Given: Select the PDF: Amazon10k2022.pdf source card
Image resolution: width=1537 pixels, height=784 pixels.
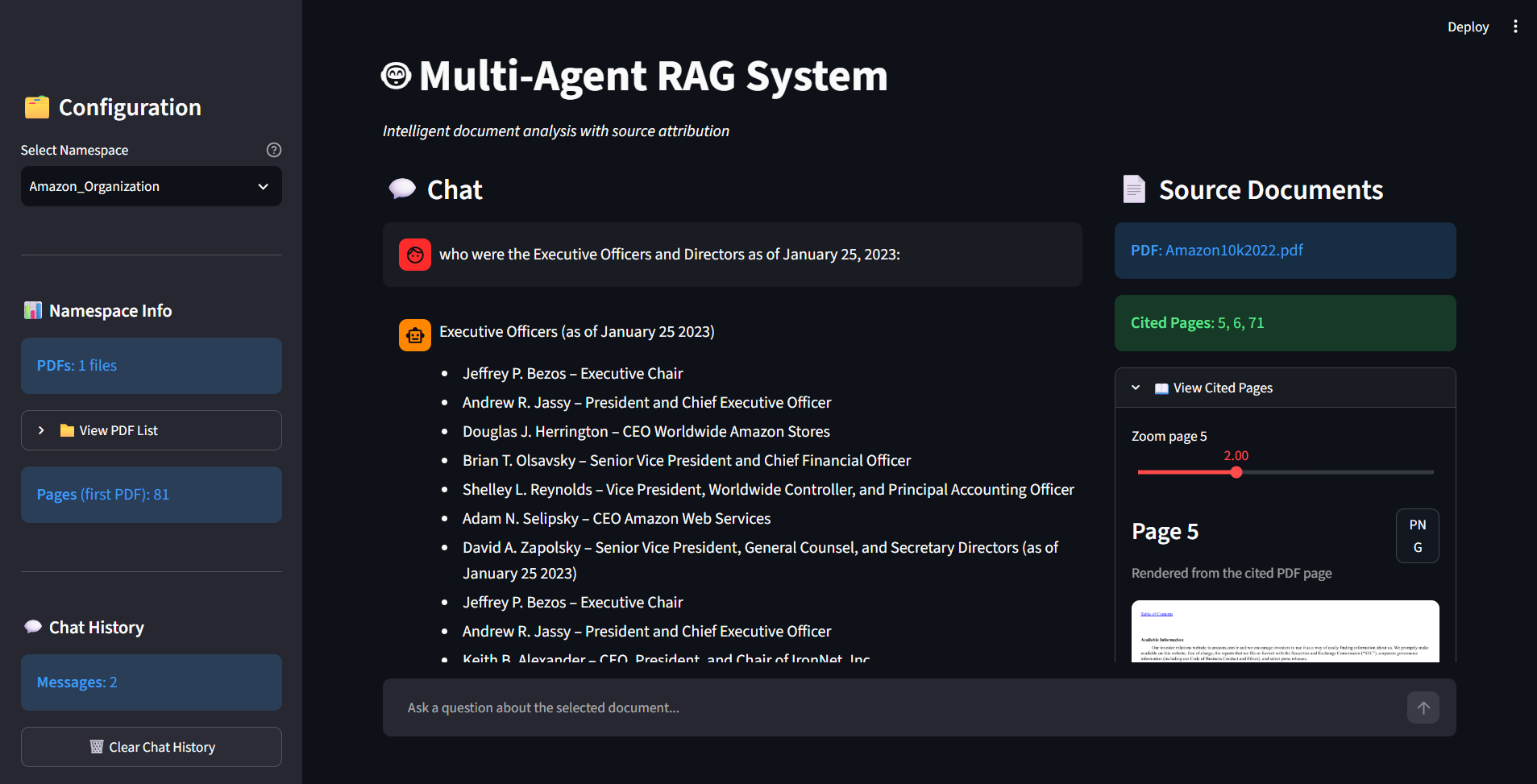Looking at the screenshot, I should pyautogui.click(x=1286, y=251).
